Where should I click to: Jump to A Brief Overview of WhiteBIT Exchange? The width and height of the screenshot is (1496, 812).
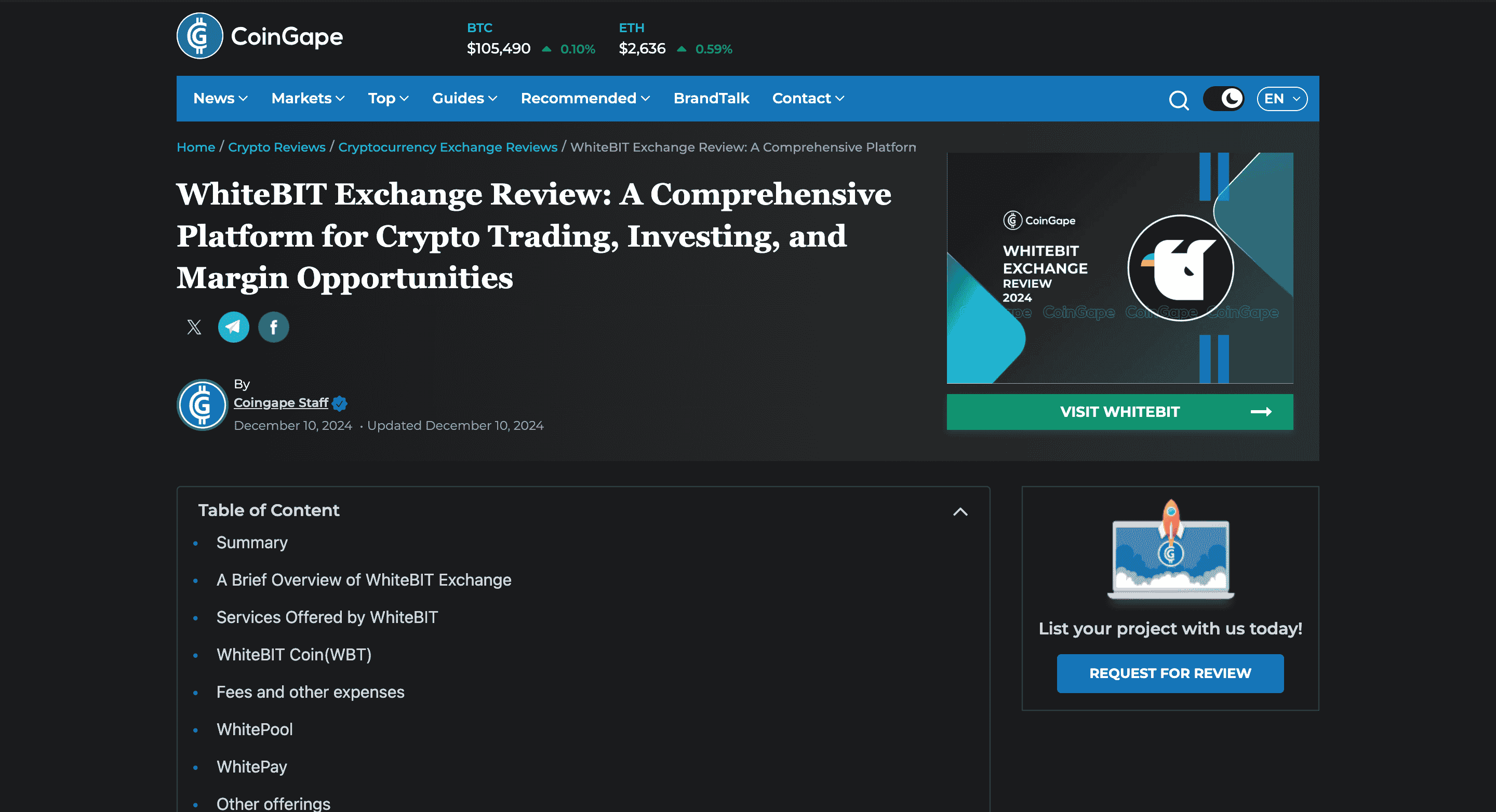pyautogui.click(x=364, y=580)
